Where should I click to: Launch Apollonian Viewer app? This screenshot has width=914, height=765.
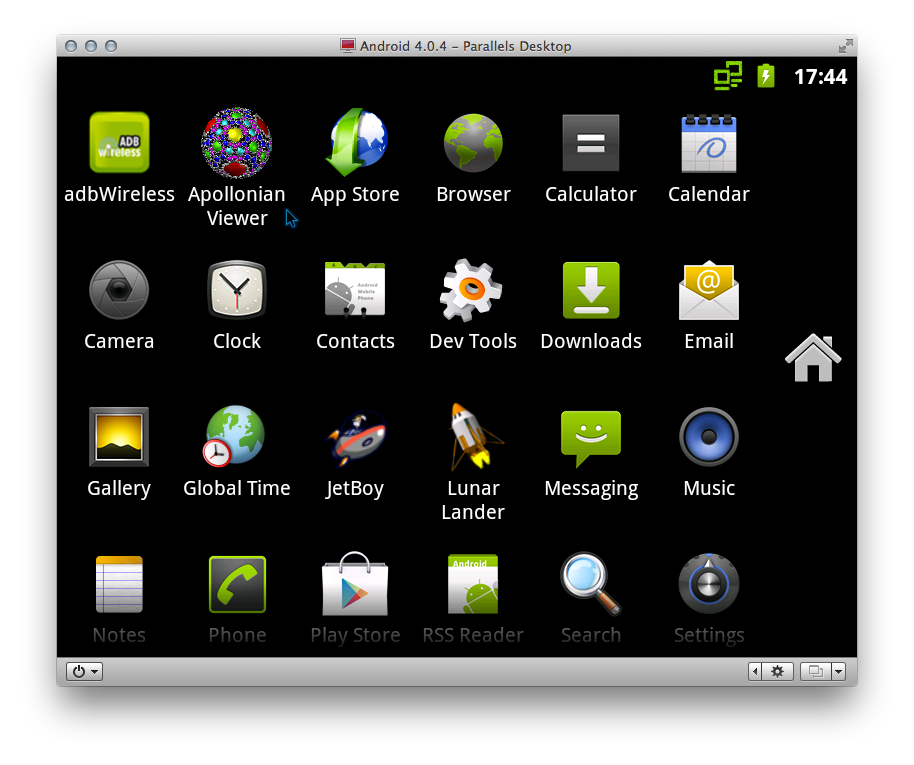[x=237, y=143]
